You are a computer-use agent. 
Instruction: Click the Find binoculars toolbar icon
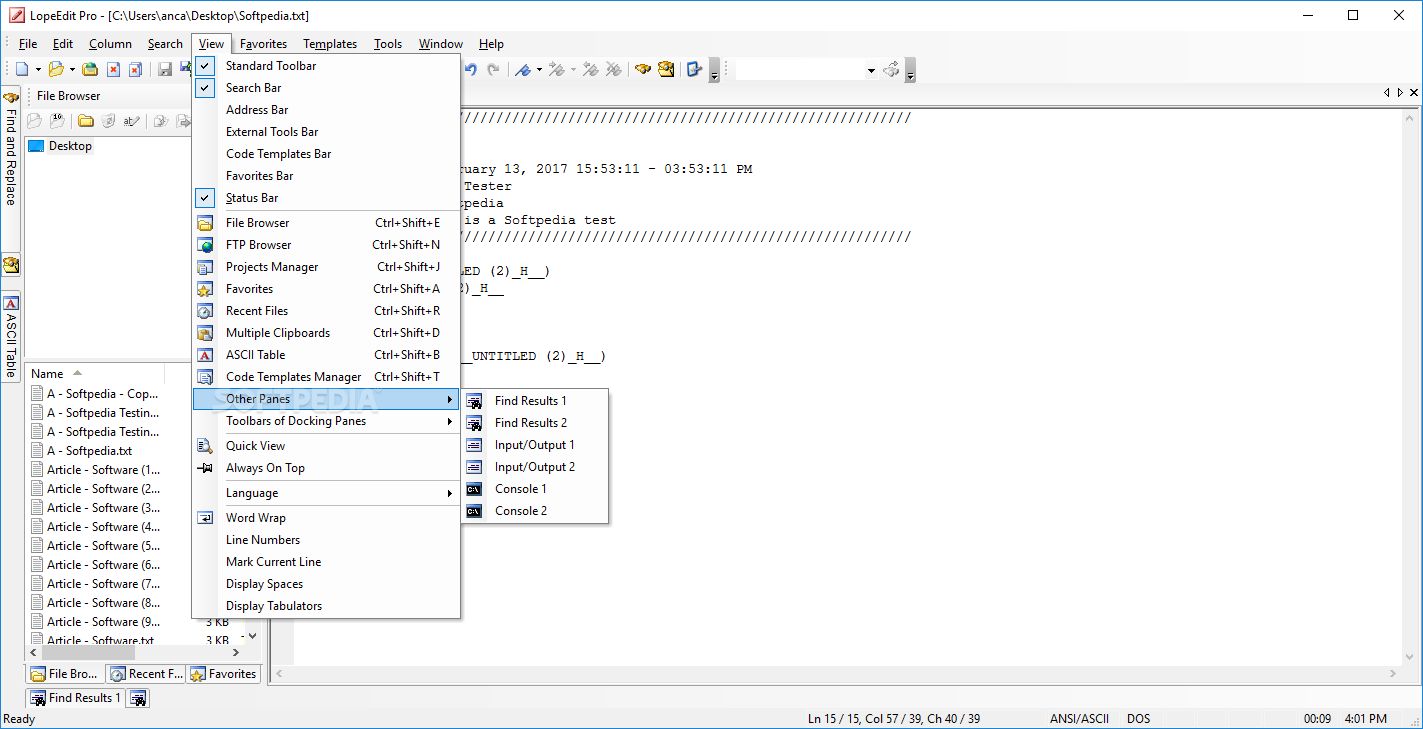point(643,69)
